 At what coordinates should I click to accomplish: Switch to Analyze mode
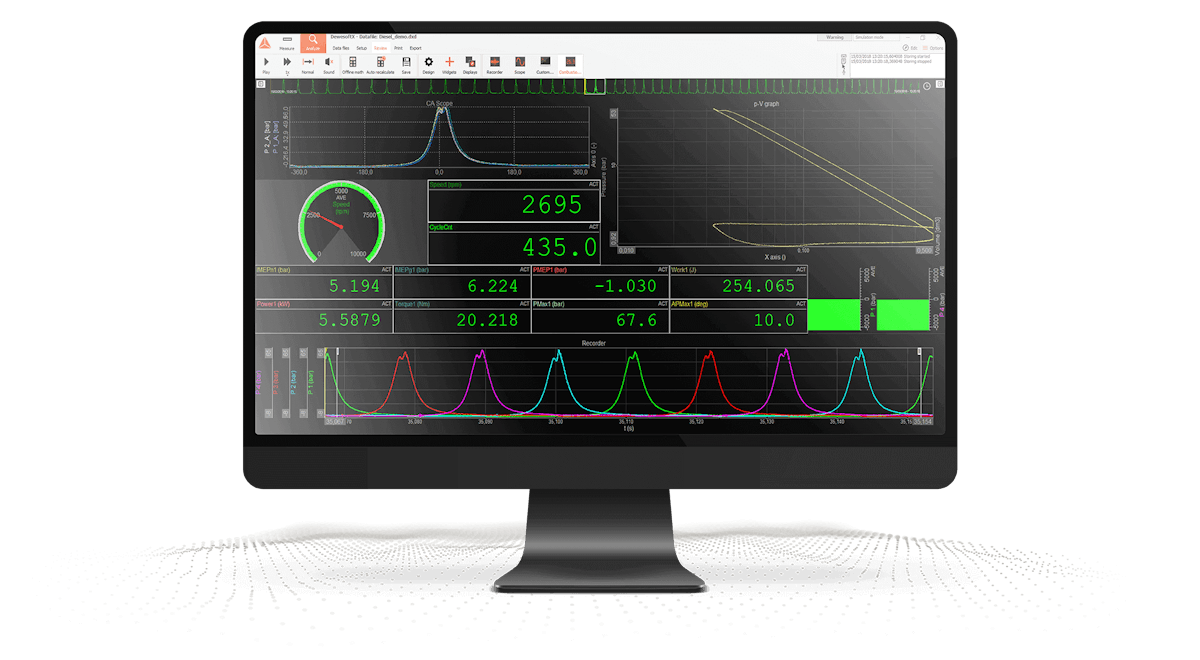(313, 42)
